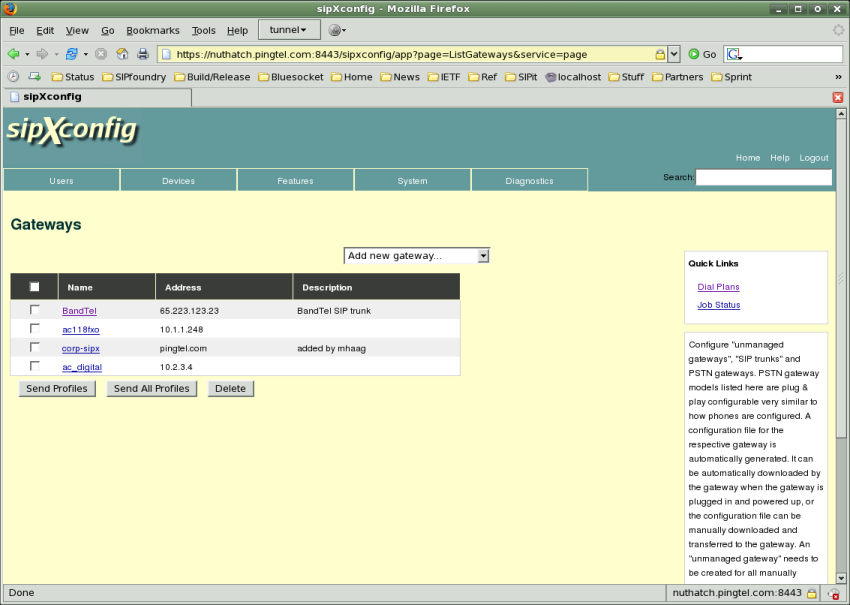
Task: Check the BandTel gateway checkbox
Action: [35, 310]
